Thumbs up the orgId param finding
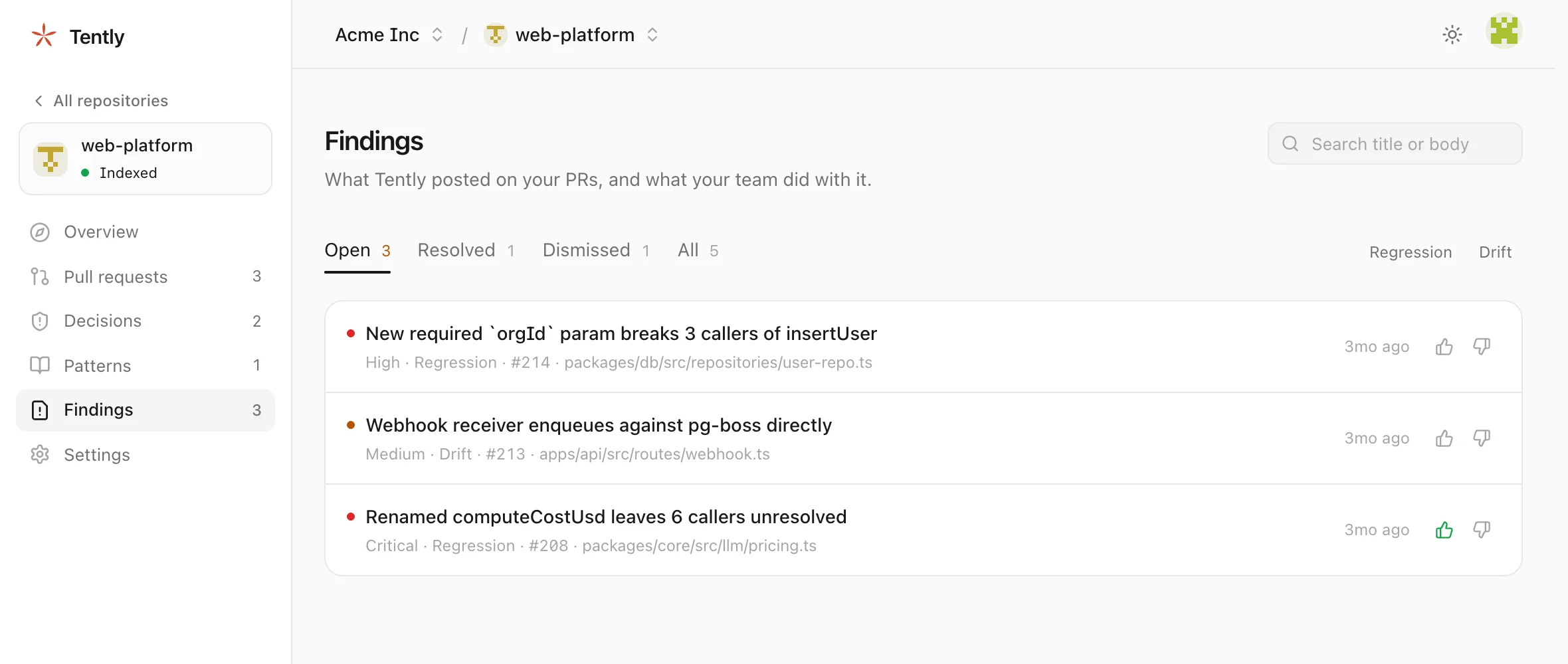Image resolution: width=1568 pixels, height=664 pixels. coord(1444,347)
